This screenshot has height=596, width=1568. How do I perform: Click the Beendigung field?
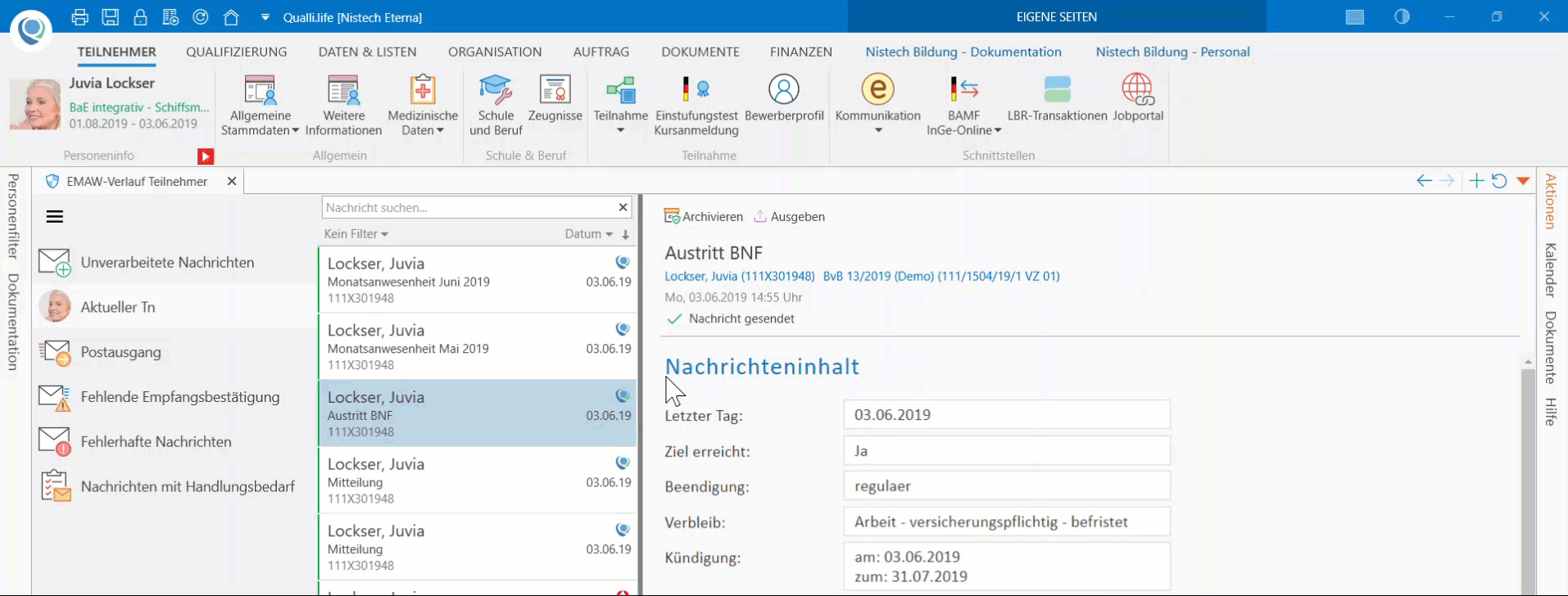pos(1007,485)
